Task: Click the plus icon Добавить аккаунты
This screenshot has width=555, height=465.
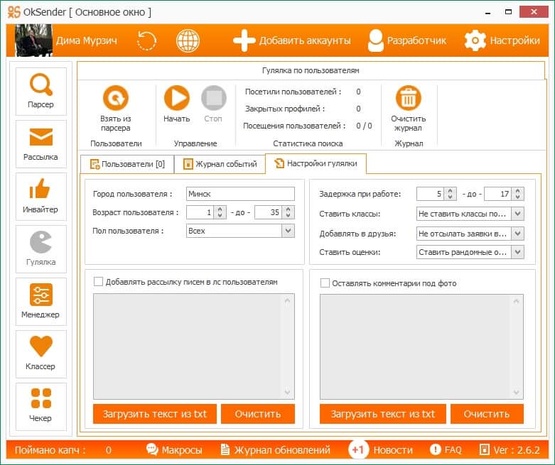Action: (x=244, y=41)
